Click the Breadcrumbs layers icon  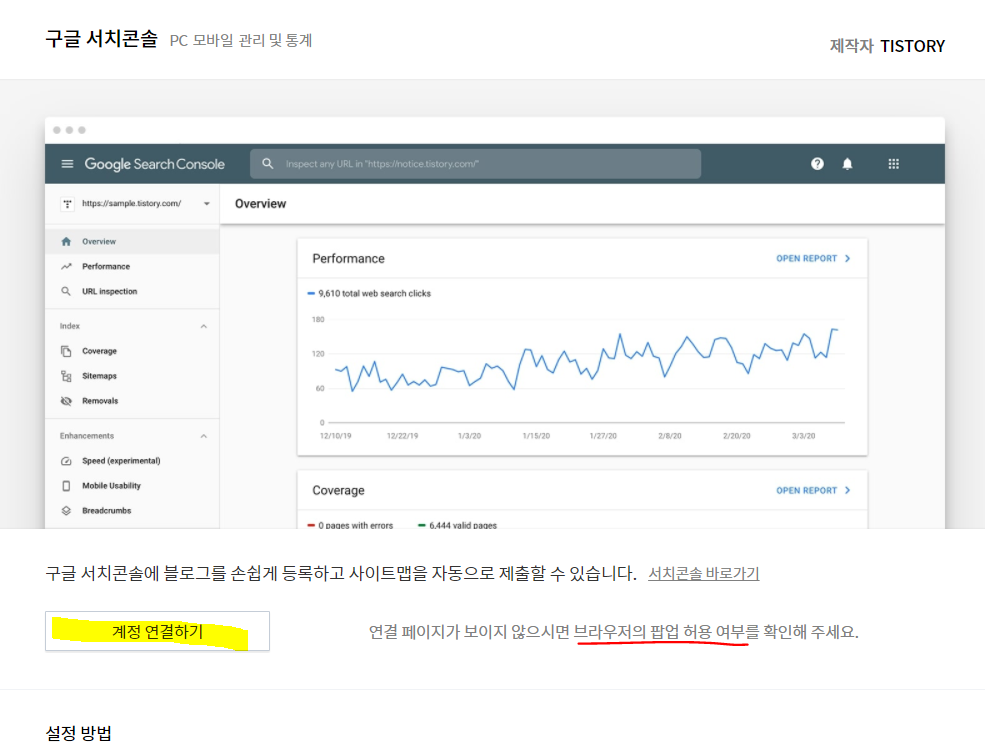coord(66,511)
